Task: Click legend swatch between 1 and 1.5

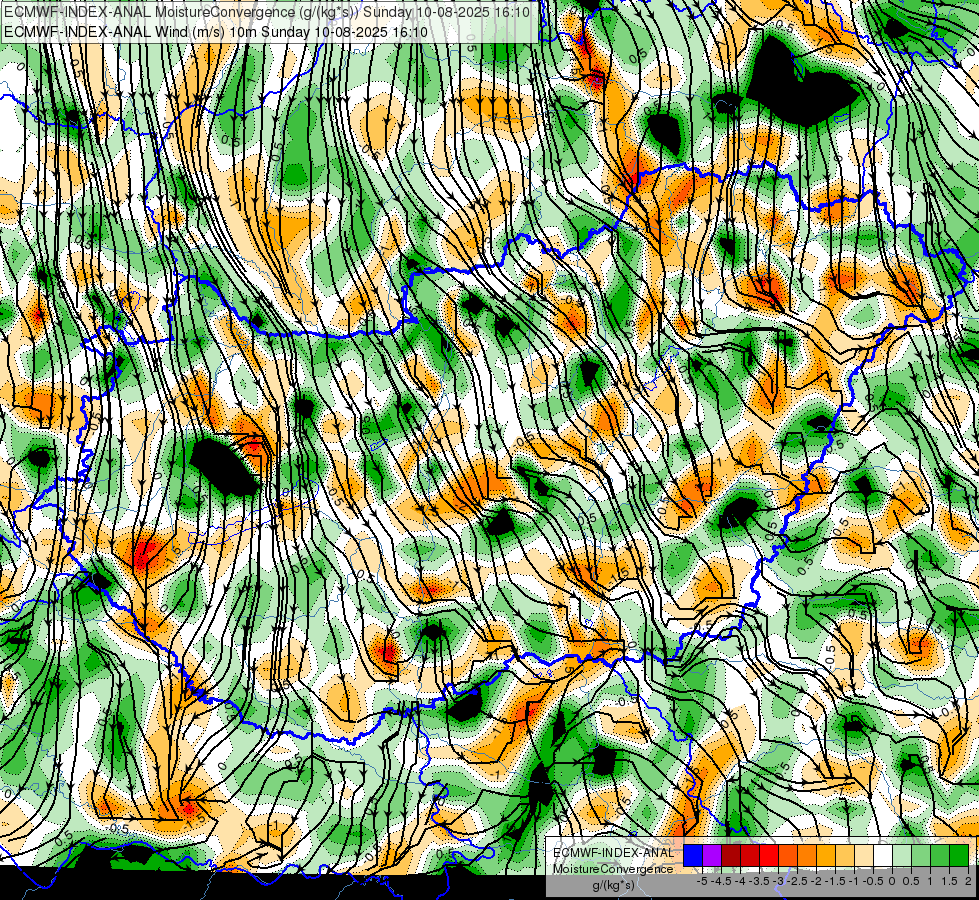Action: tap(940, 855)
